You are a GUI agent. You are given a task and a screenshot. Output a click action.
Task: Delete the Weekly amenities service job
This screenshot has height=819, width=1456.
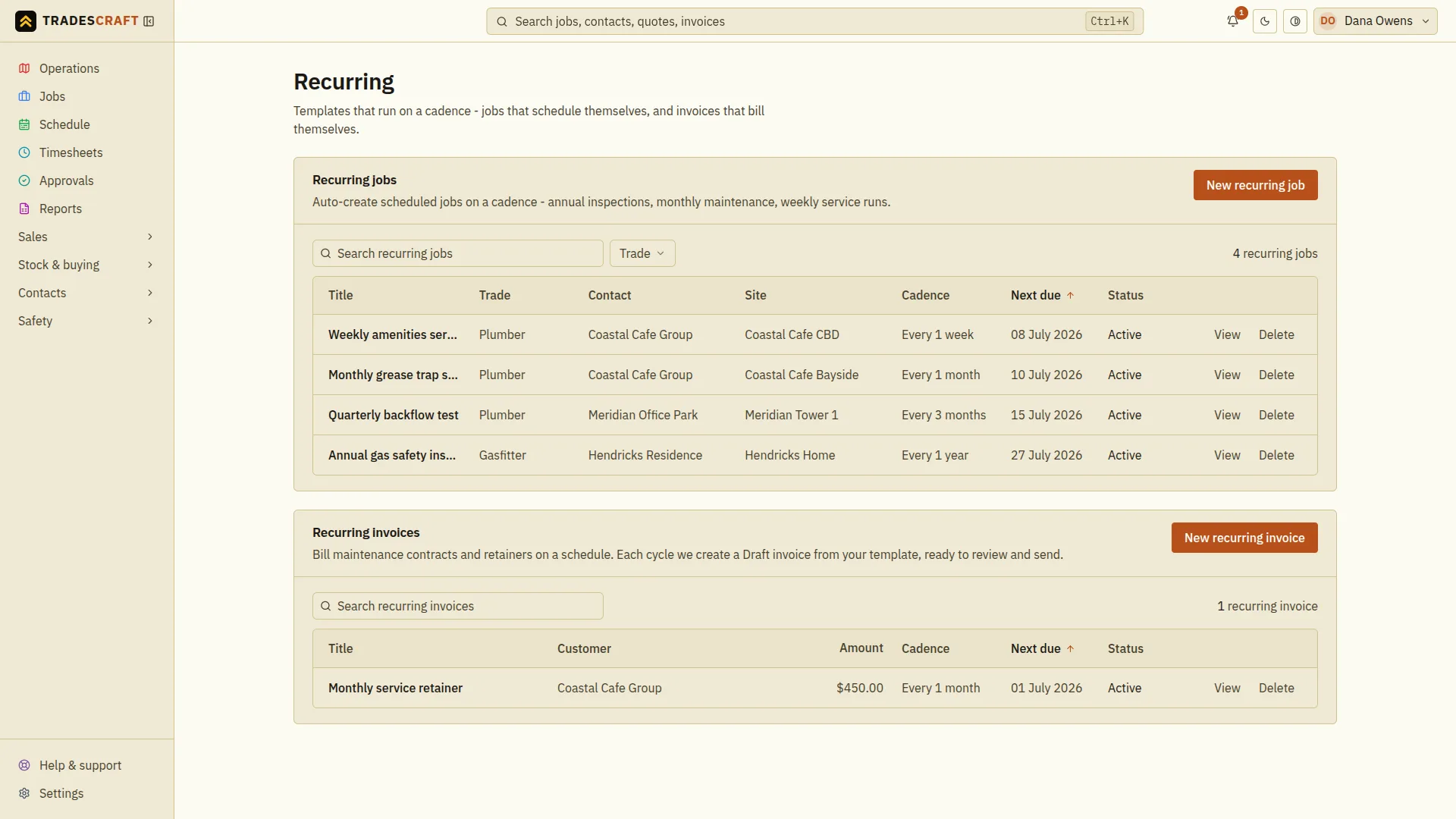coord(1276,334)
